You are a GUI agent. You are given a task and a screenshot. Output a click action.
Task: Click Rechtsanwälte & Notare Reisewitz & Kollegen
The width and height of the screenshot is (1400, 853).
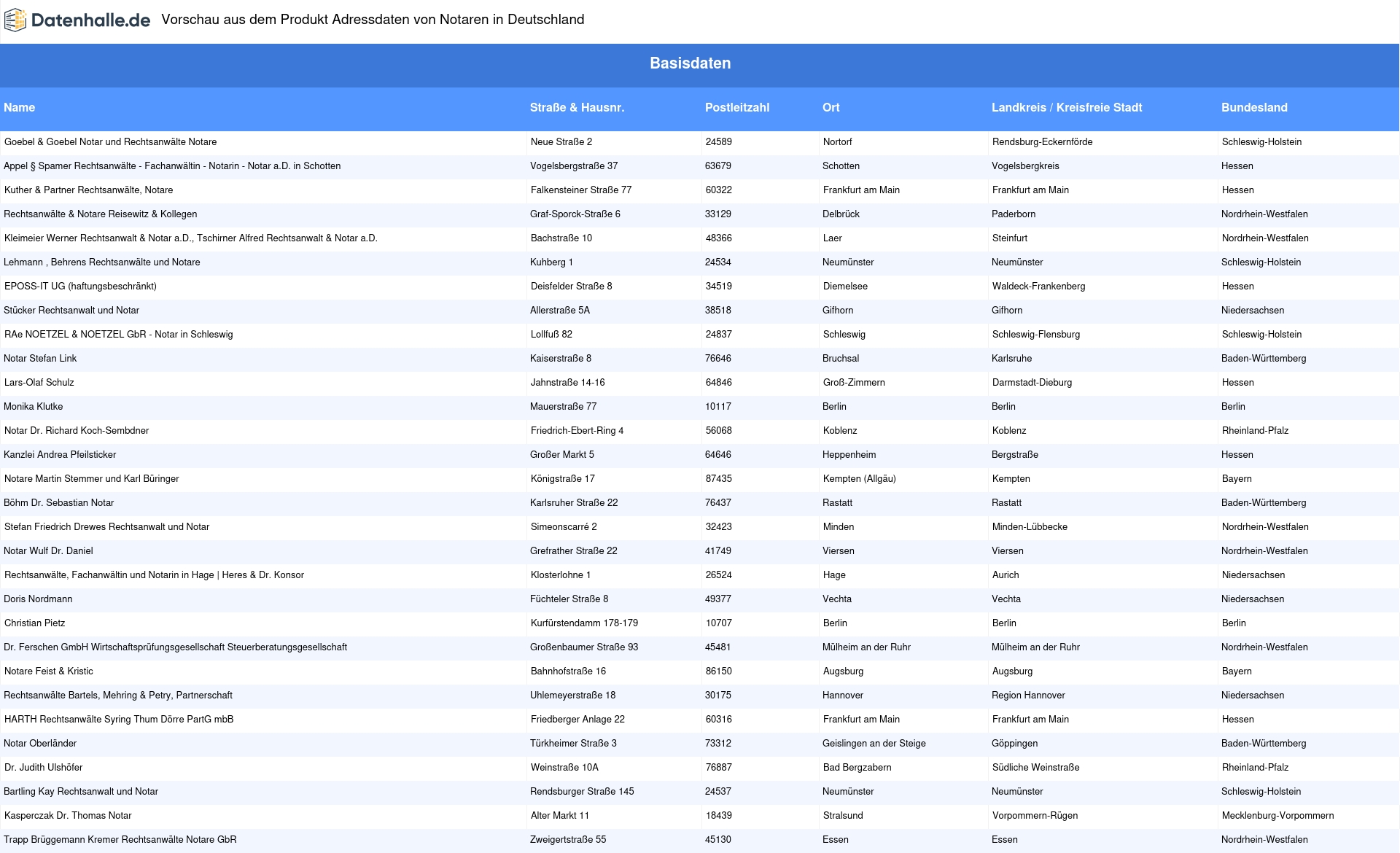click(x=101, y=214)
